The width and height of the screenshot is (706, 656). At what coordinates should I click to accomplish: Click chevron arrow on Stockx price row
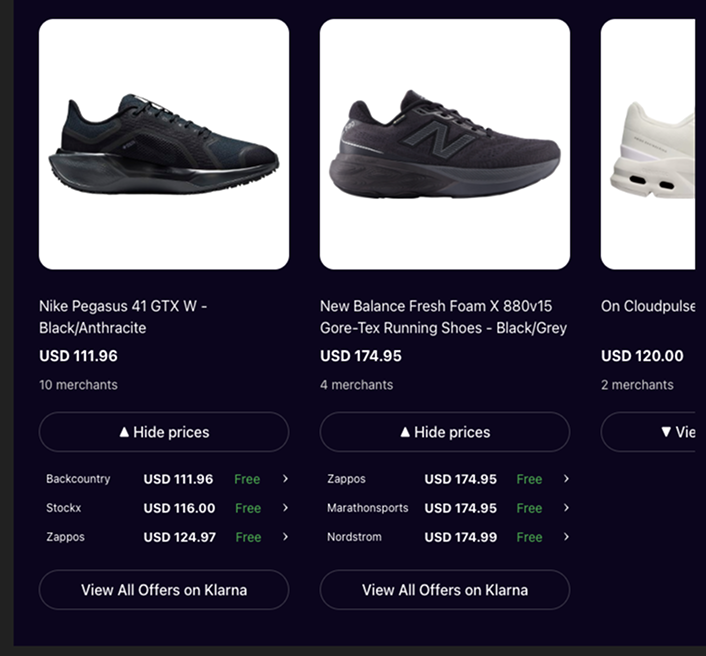click(x=285, y=508)
